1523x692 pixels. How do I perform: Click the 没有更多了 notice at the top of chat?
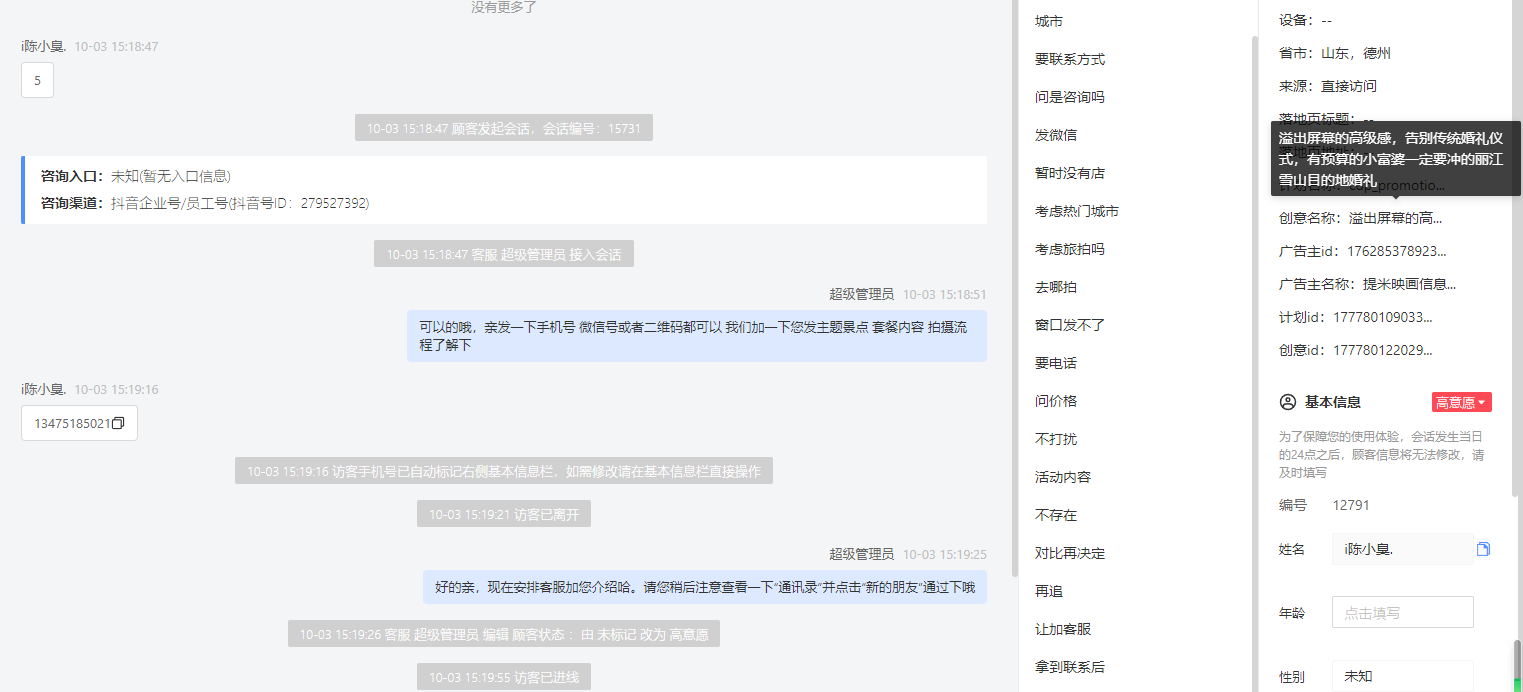point(504,7)
